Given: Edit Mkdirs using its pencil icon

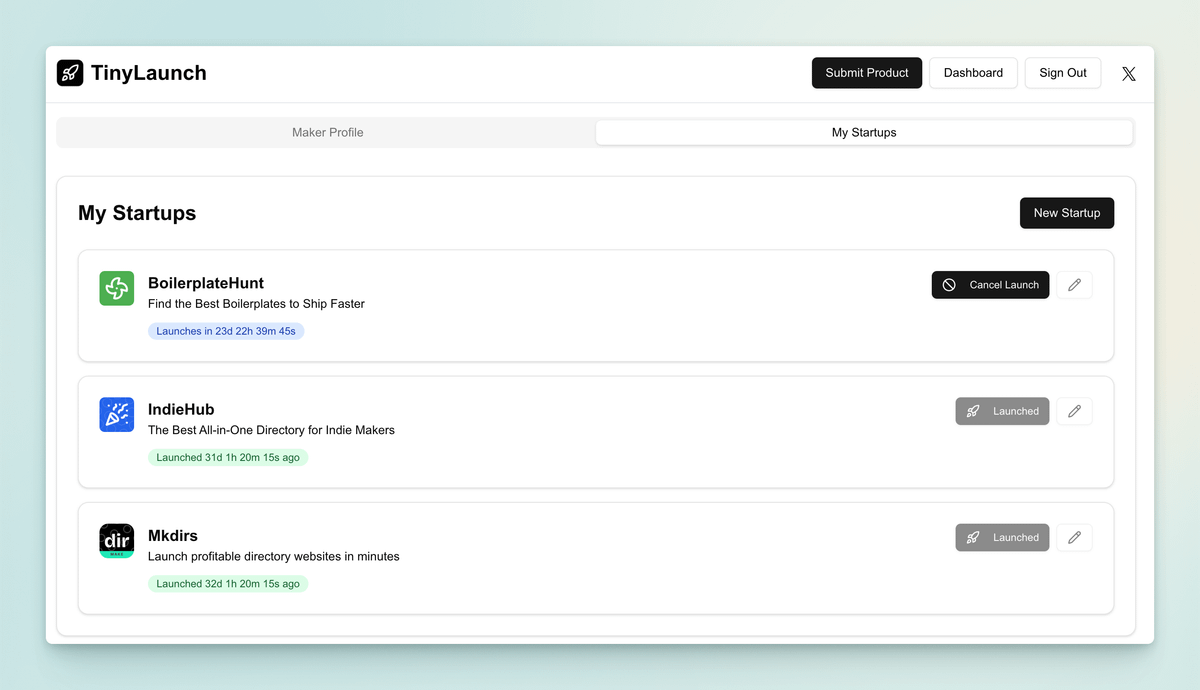Looking at the screenshot, I should [x=1074, y=537].
